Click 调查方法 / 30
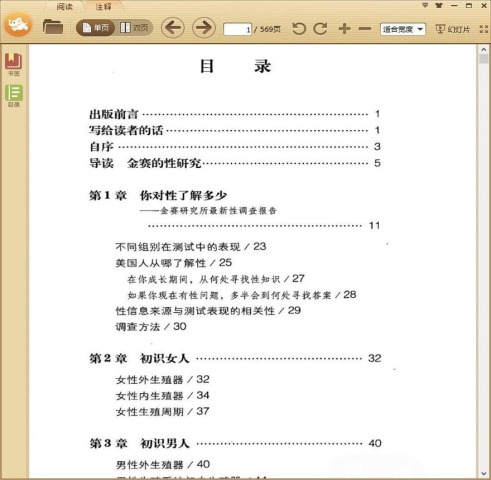Screen dimensions: 491x480 tap(151, 327)
